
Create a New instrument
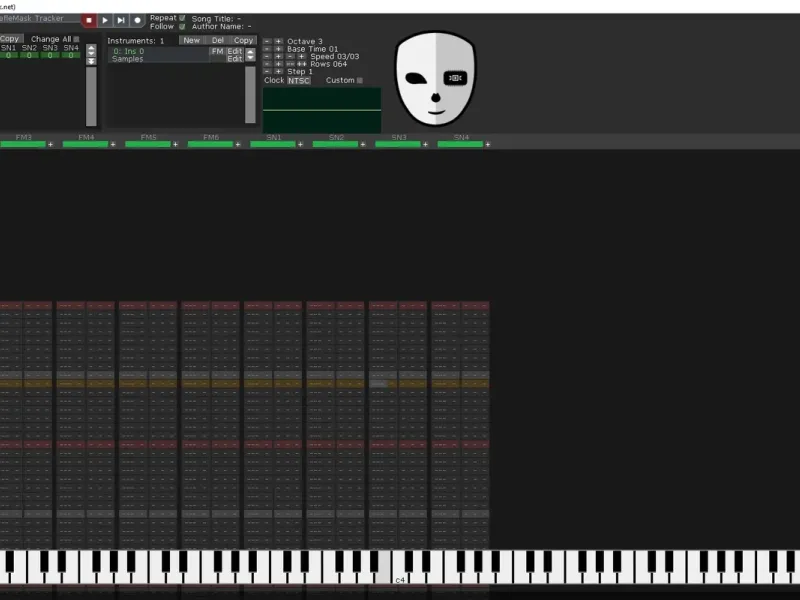pos(192,40)
